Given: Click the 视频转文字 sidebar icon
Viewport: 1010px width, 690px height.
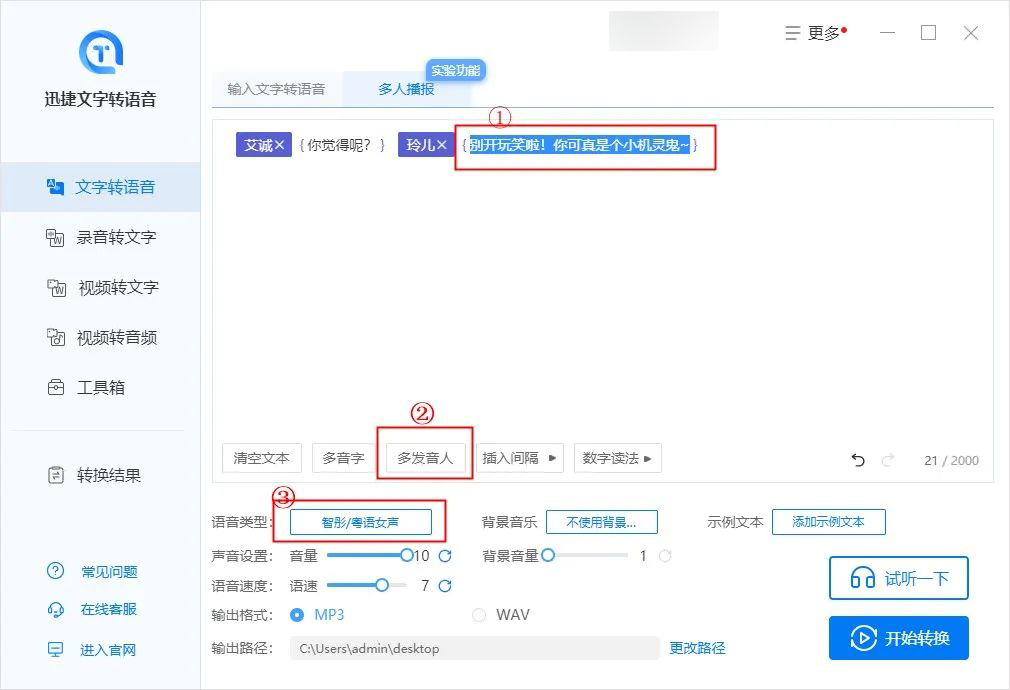Looking at the screenshot, I should 57,288.
